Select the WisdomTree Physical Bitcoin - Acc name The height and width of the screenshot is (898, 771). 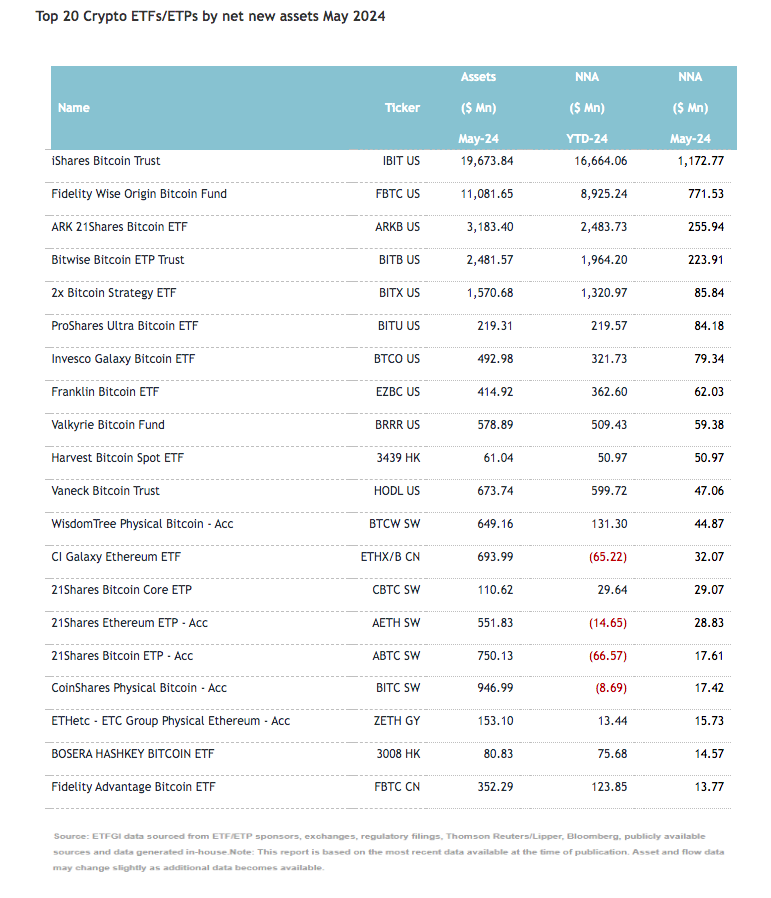(142, 524)
